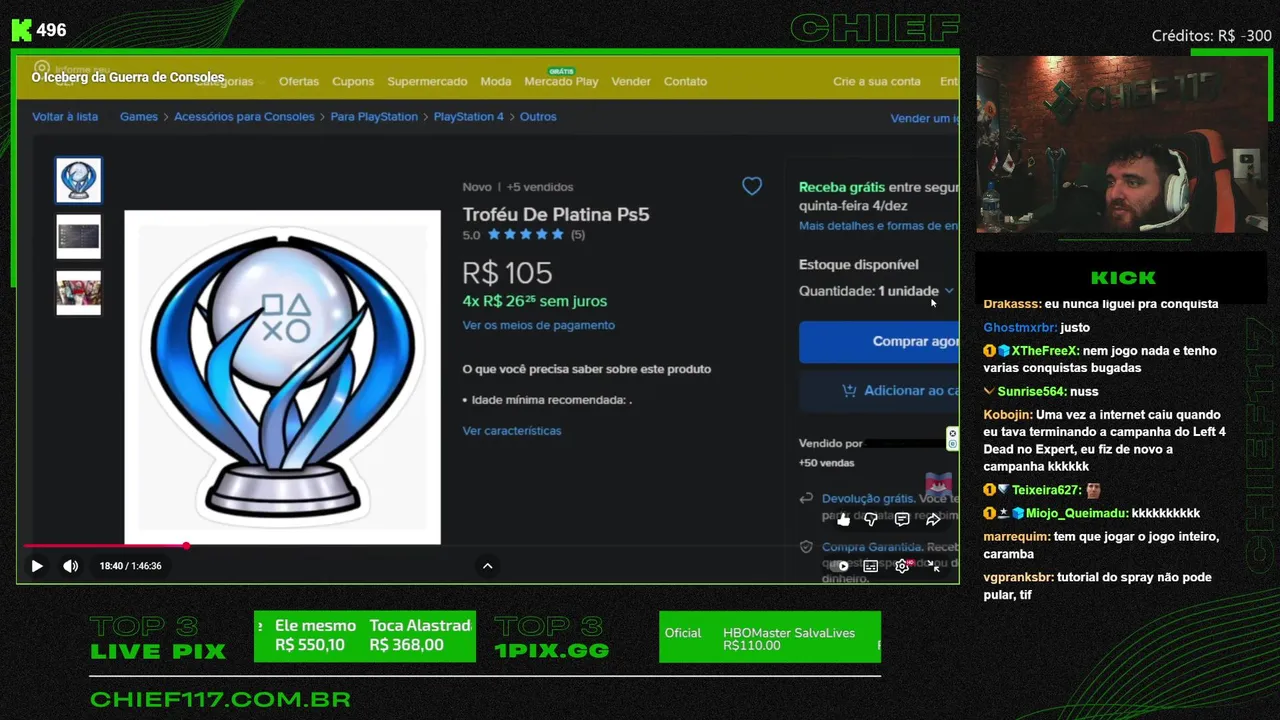Click the streamer webcam feed
Screen dimensions: 1280x720
pos(1121,144)
